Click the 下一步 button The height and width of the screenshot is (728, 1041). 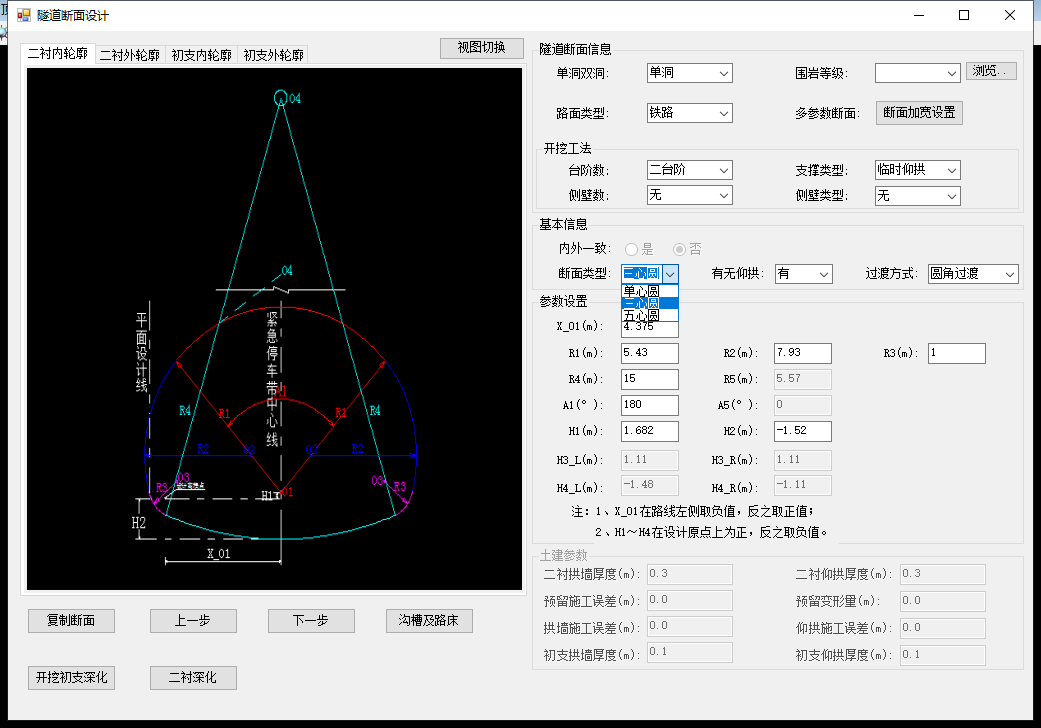point(311,620)
